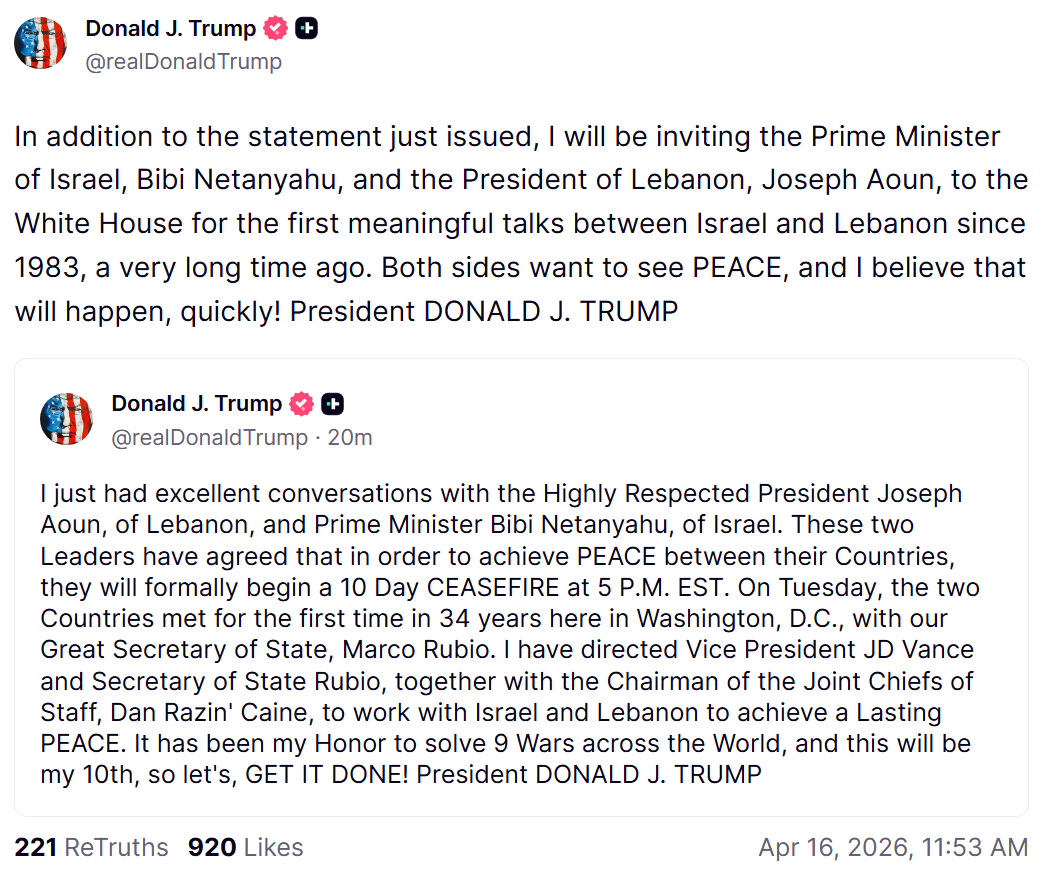The width and height of the screenshot is (1043, 875).
Task: Click the verified badge inside the quoted post
Action: pyautogui.click(x=302, y=404)
